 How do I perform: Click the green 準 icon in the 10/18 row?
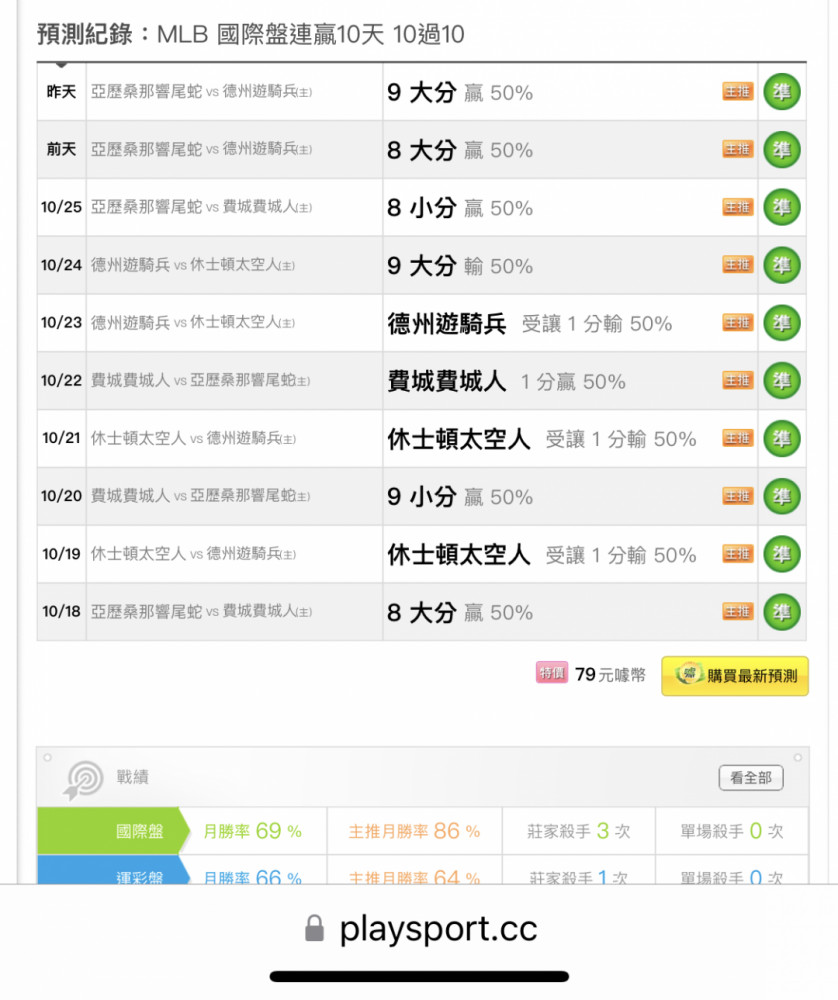pyautogui.click(x=782, y=612)
